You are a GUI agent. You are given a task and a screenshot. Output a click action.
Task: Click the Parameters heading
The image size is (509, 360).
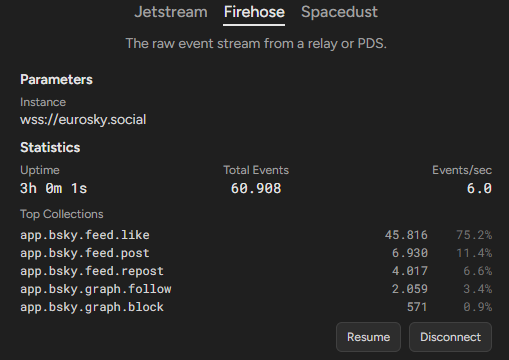[56, 80]
